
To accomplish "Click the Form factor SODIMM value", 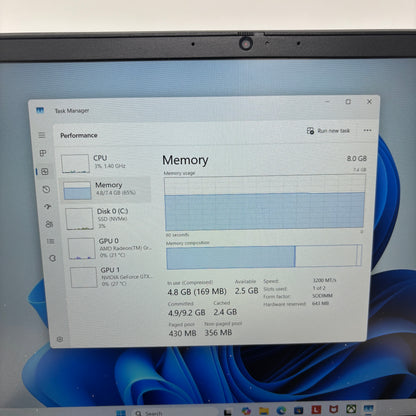I will point(322,296).
